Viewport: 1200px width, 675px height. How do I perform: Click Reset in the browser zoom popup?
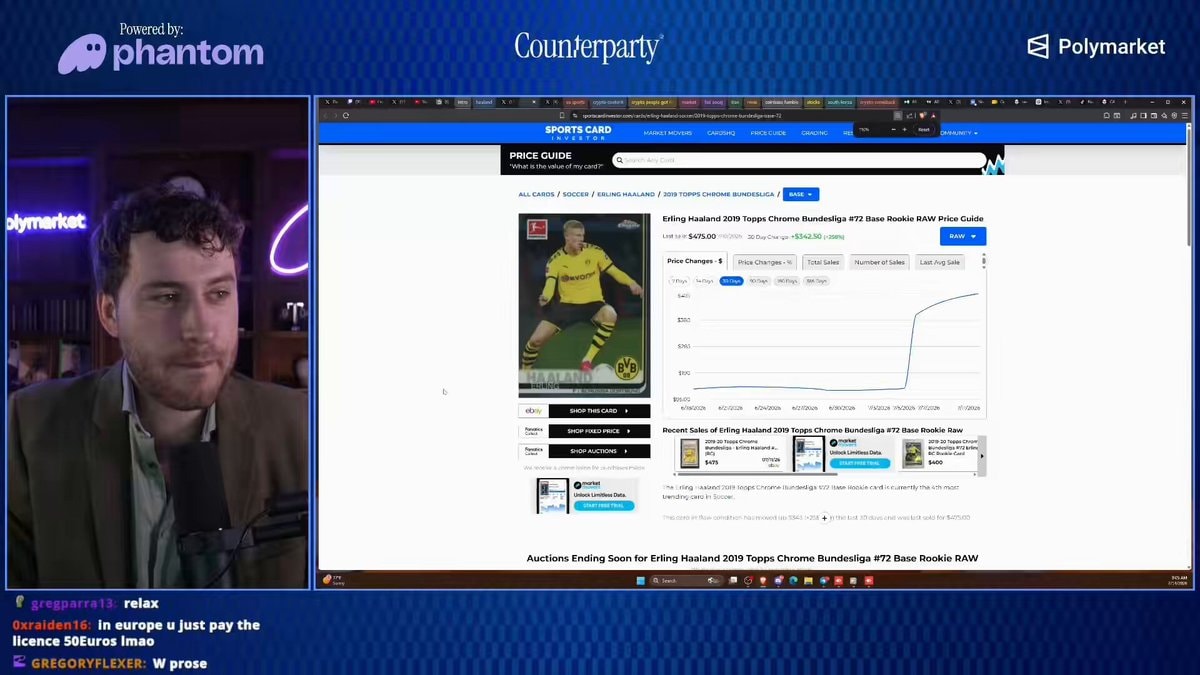pyautogui.click(x=924, y=129)
